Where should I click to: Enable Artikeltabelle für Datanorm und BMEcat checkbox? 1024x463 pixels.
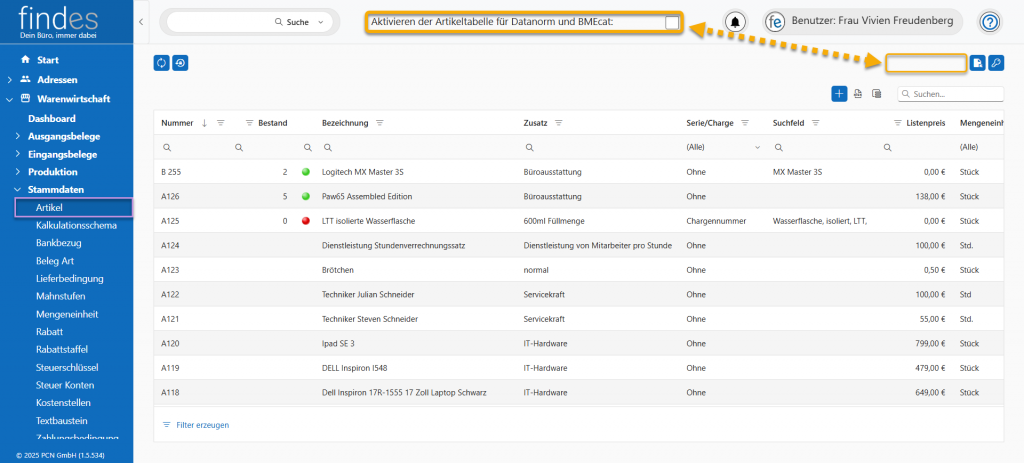pyautogui.click(x=672, y=22)
